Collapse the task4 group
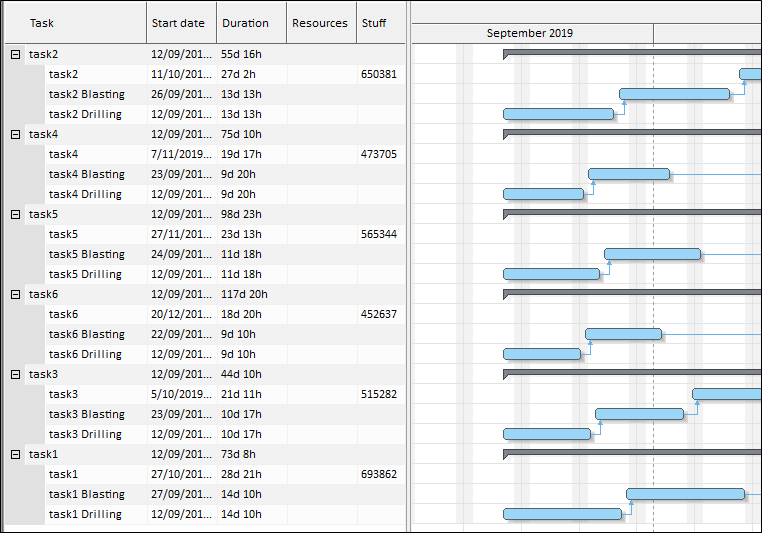This screenshot has width=762, height=533. [x=16, y=134]
